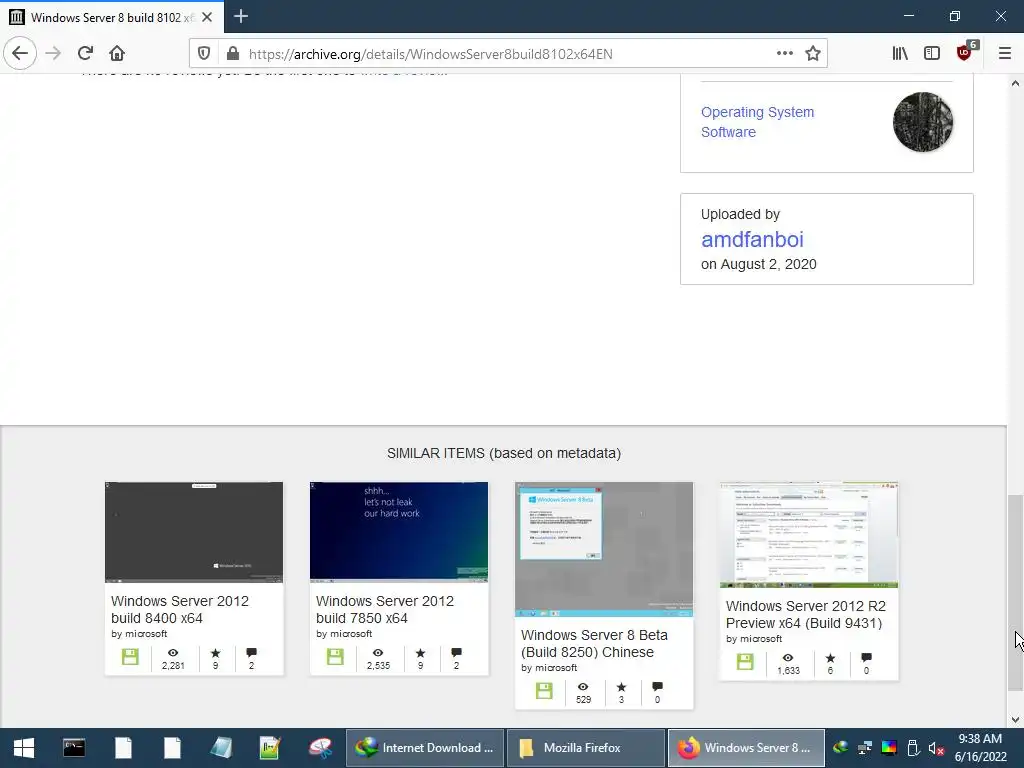
Task: Click reviews comment icon on Build 8250 card
Action: tap(658, 687)
